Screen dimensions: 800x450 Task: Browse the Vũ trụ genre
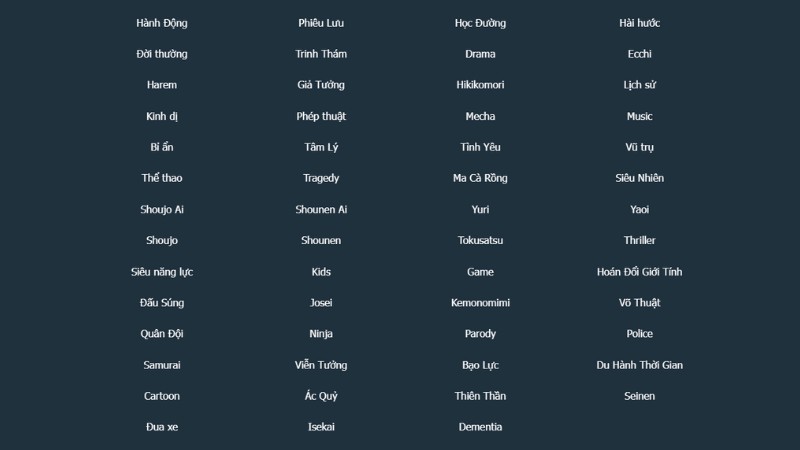(x=640, y=147)
